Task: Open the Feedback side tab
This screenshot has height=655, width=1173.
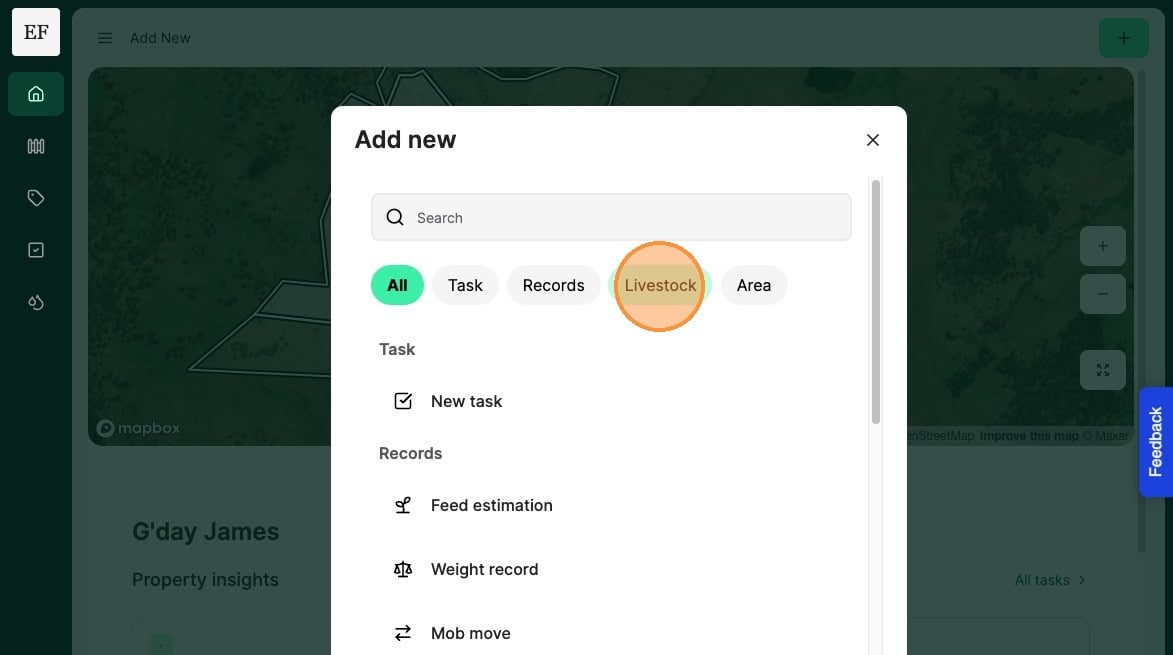Action: 1156,442
